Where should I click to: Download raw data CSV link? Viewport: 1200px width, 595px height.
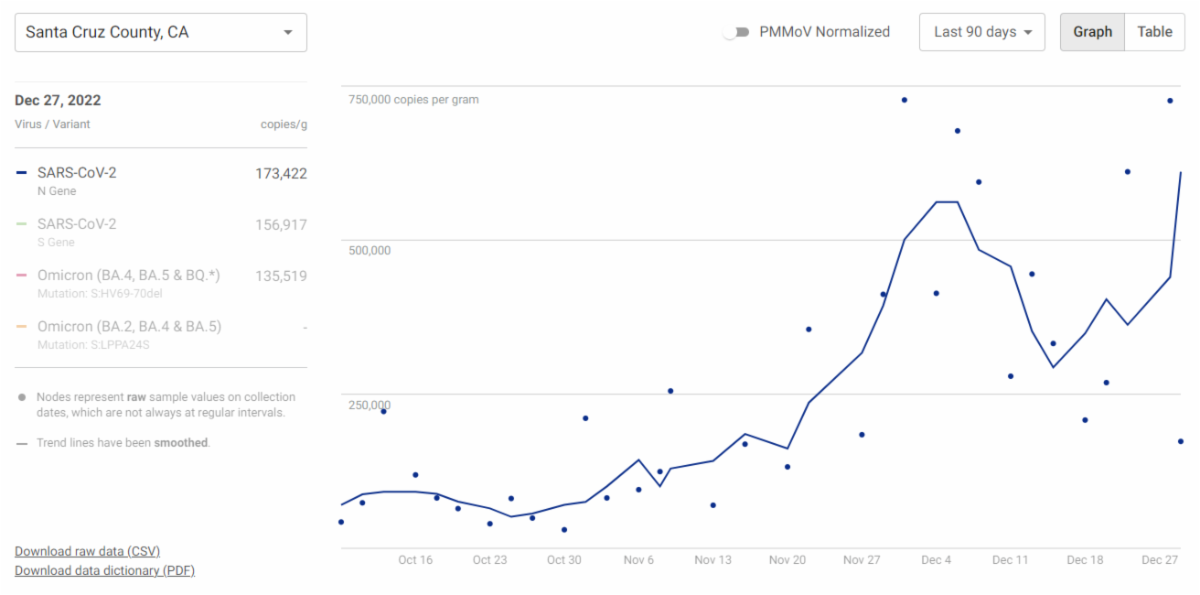point(87,552)
